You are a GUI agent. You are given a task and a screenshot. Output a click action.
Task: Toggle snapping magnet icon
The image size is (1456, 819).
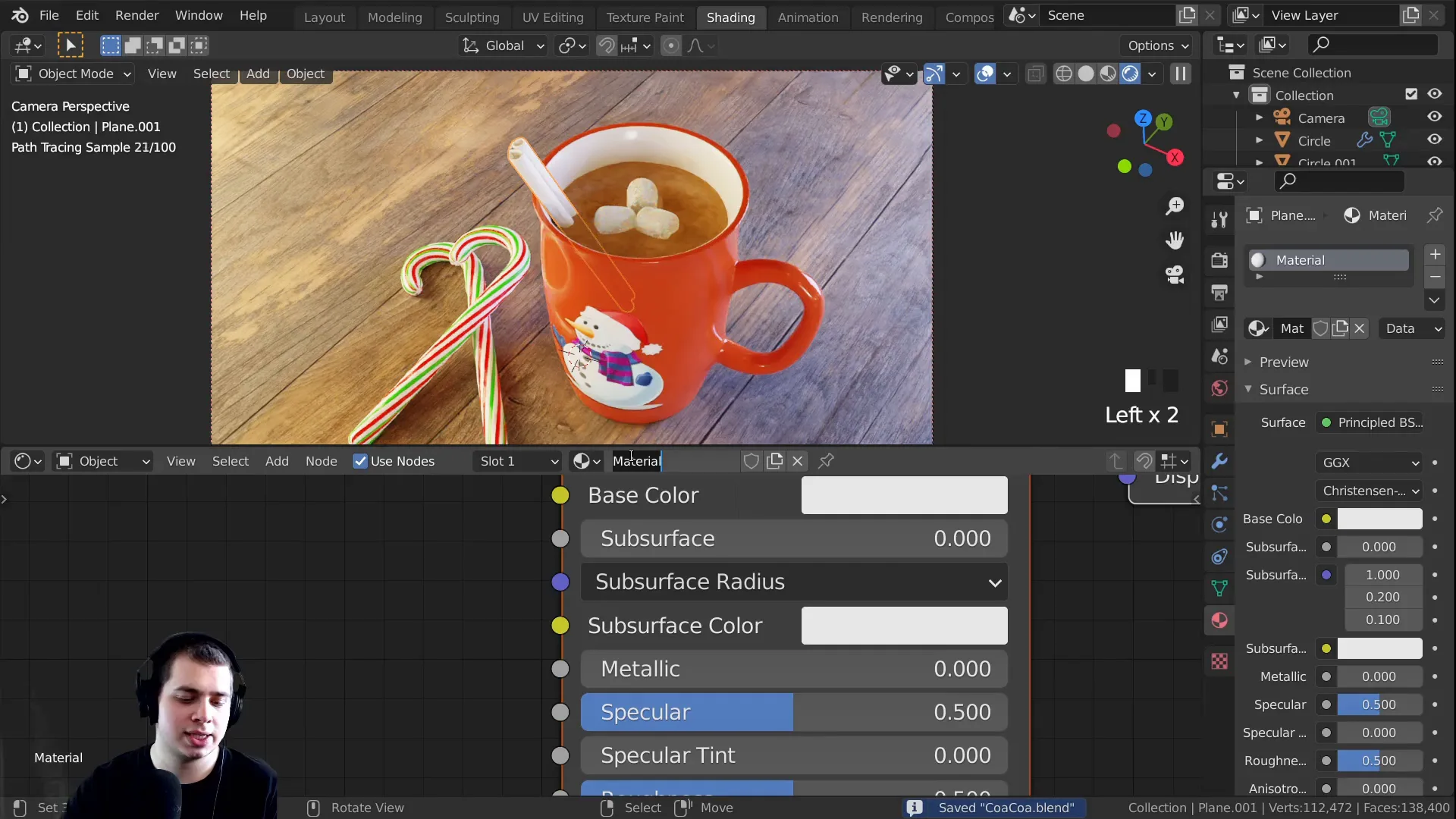[x=607, y=45]
